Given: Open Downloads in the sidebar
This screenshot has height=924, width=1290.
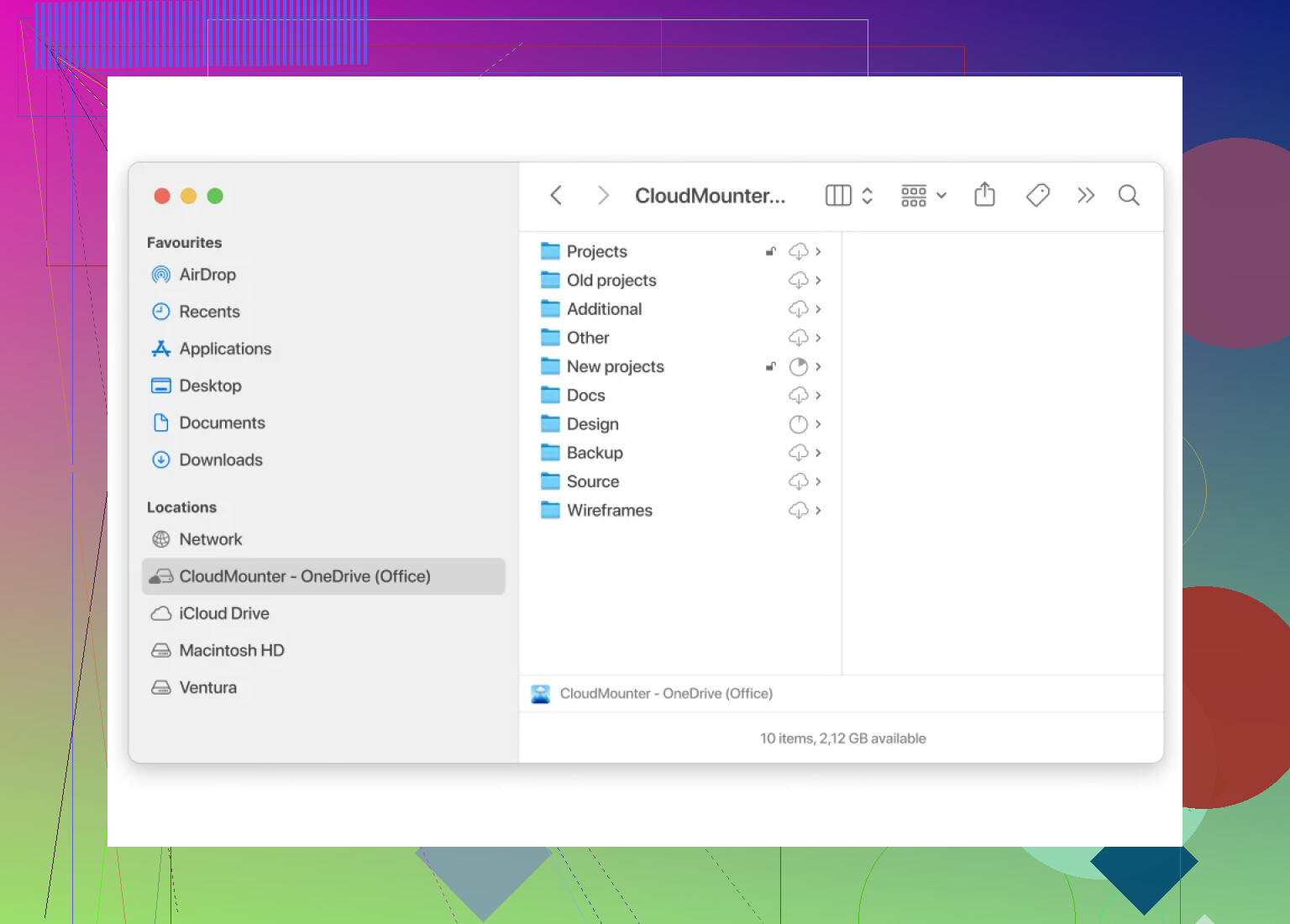Looking at the screenshot, I should pos(323,459).
